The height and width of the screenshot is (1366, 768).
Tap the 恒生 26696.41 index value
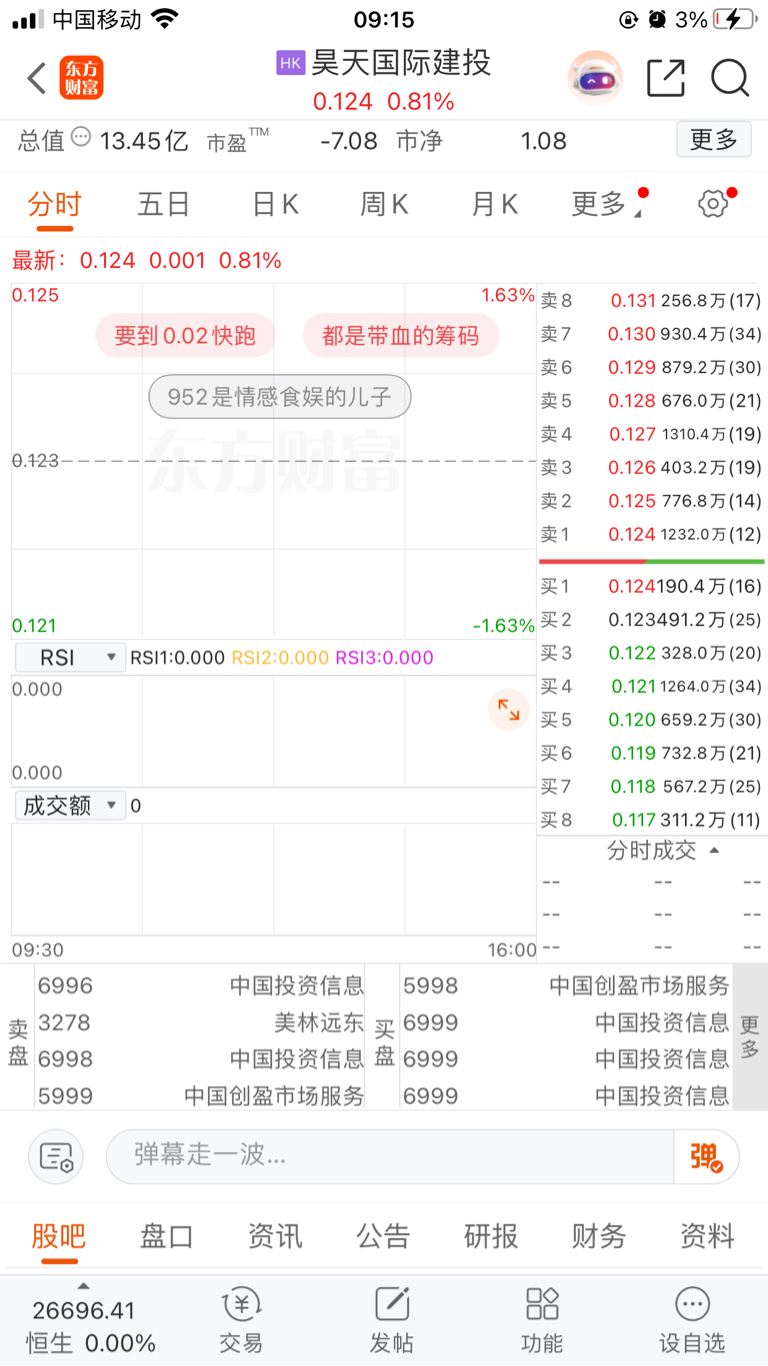coord(83,1310)
